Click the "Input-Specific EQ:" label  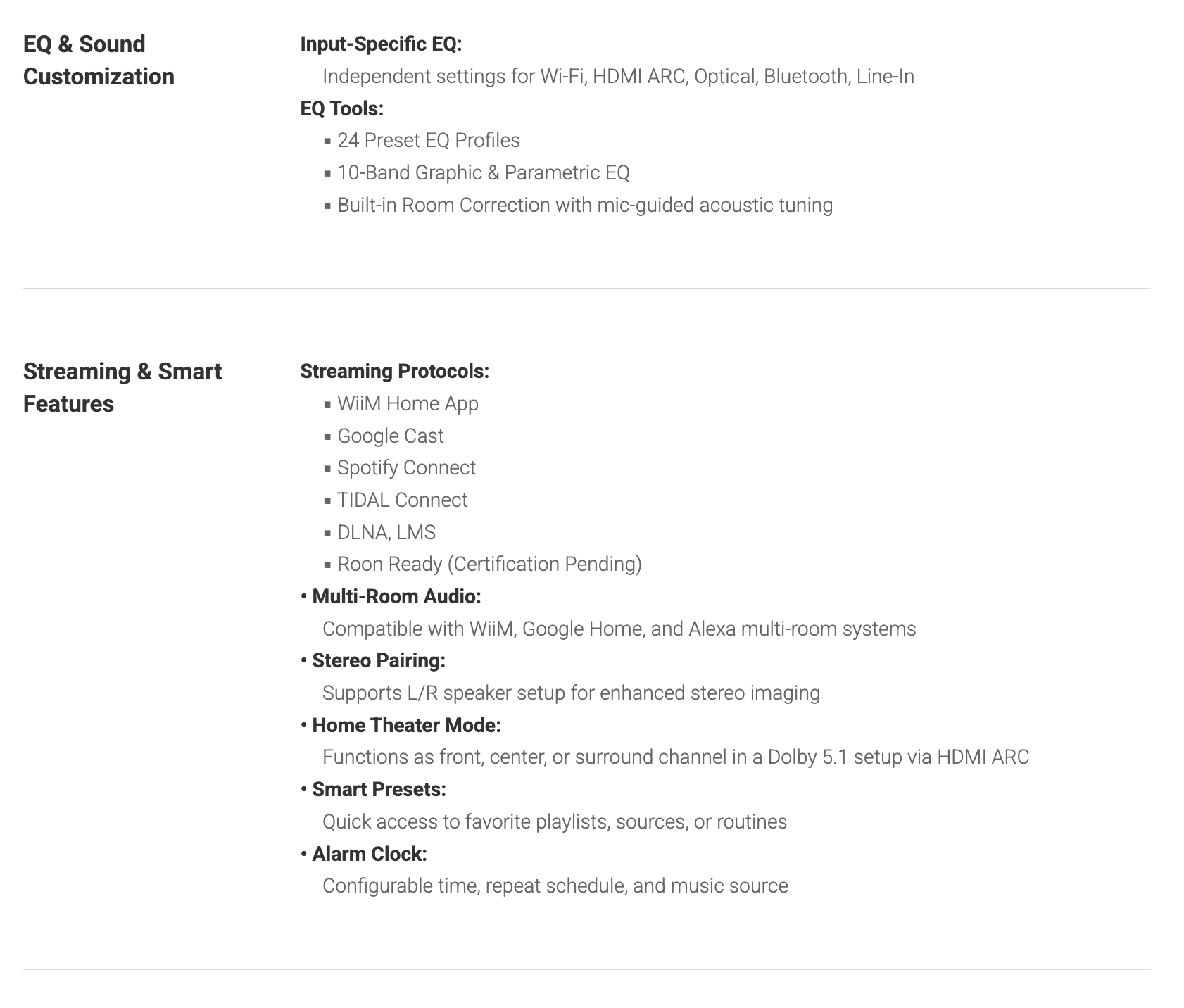pyautogui.click(x=381, y=44)
